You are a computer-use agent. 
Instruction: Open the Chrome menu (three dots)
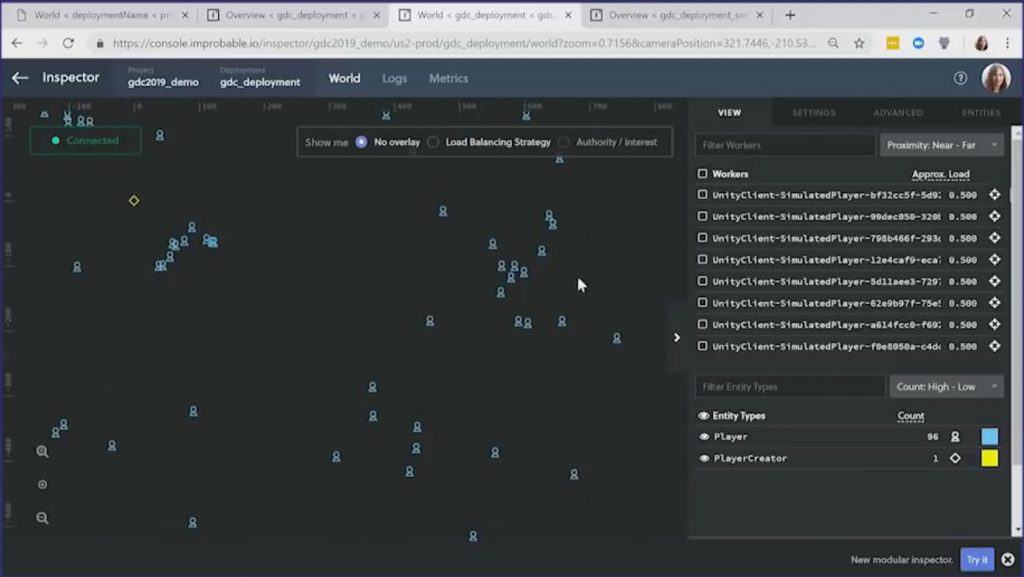point(1007,43)
